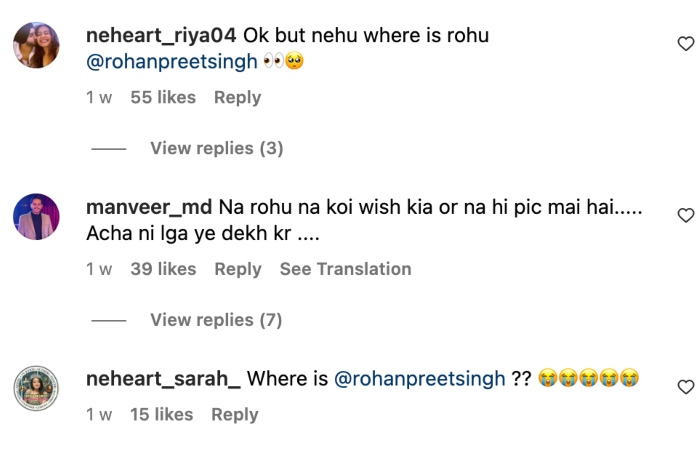Reply to neheart_sarah_'s comment
This screenshot has height=451, width=700.
click(235, 414)
